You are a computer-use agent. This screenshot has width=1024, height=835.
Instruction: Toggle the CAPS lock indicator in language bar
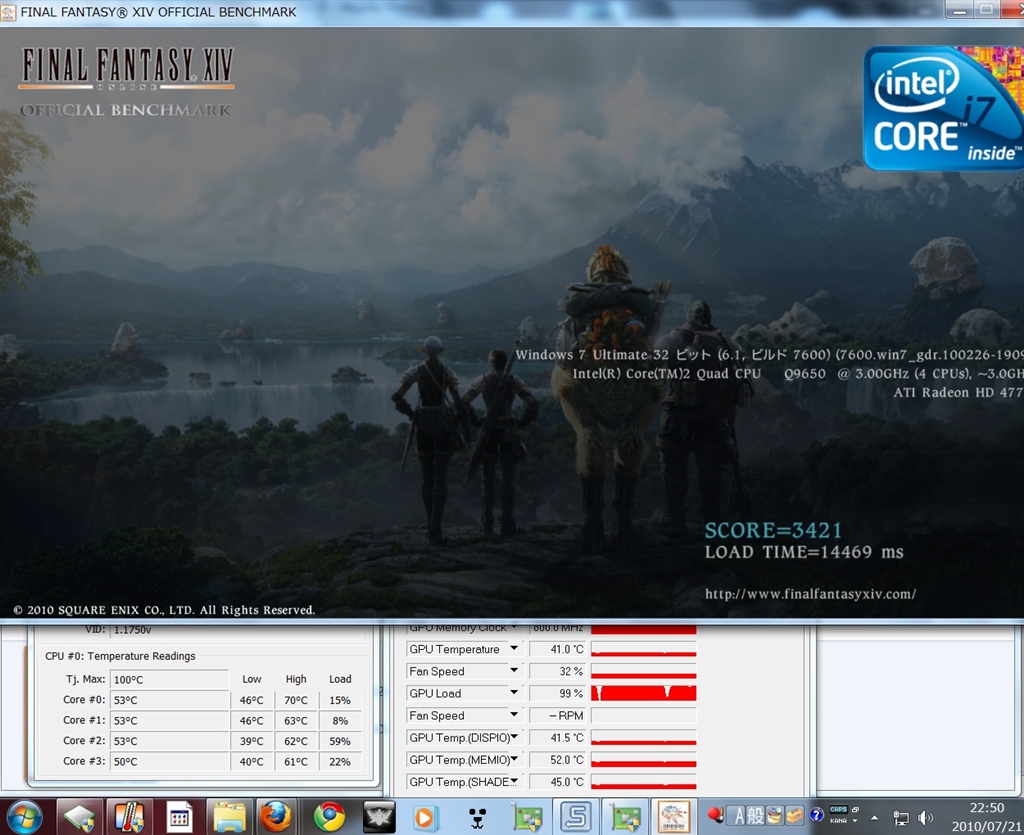pyautogui.click(x=839, y=809)
